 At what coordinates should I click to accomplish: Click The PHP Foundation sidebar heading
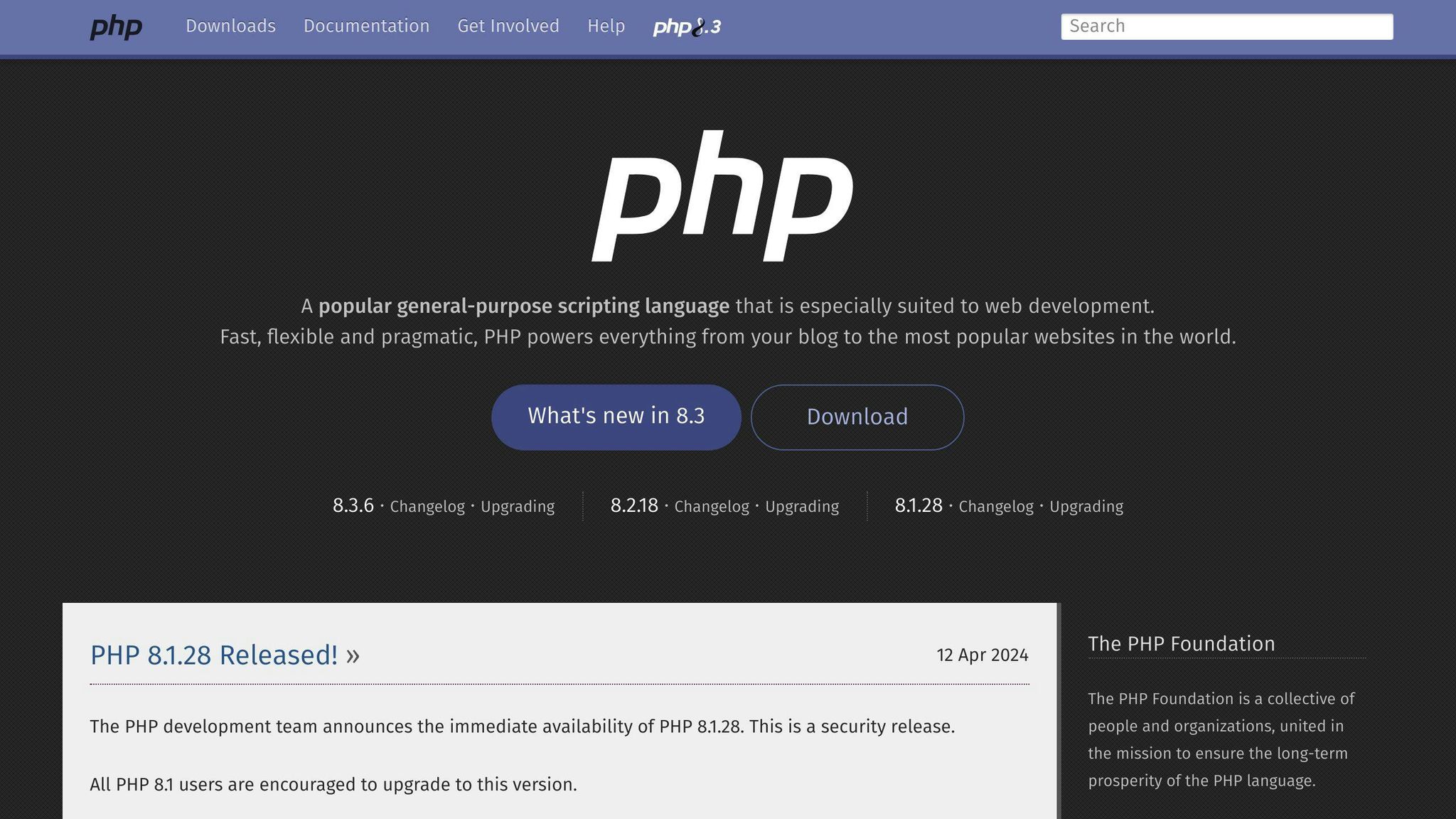pyautogui.click(x=1182, y=643)
